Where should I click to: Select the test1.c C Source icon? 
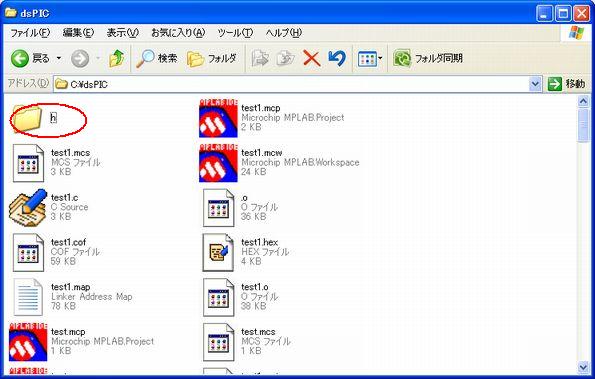pos(28,208)
